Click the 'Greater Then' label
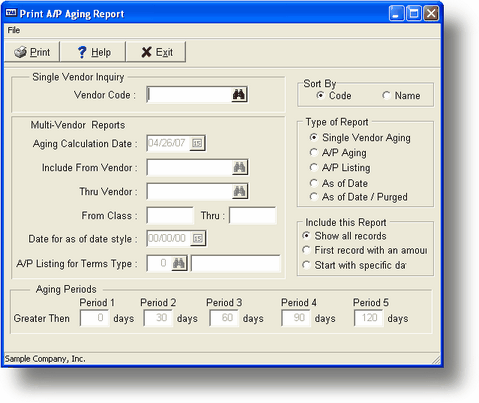This screenshot has width=479, height=403. pyautogui.click(x=42, y=318)
